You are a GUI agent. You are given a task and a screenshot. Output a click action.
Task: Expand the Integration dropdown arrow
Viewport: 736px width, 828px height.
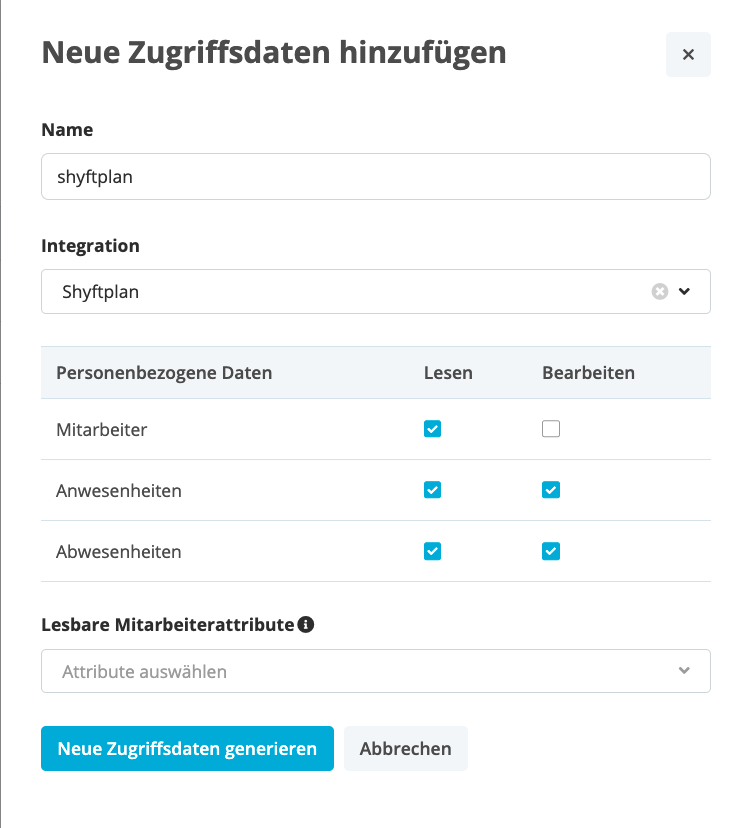[x=684, y=291]
